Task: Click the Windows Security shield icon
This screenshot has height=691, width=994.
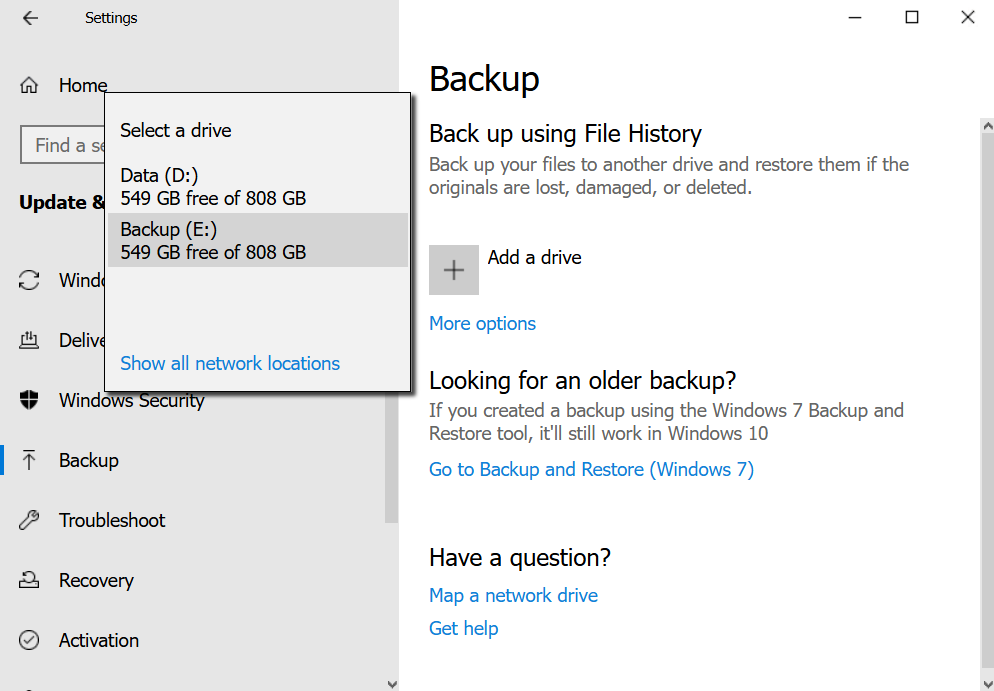Action: point(30,400)
